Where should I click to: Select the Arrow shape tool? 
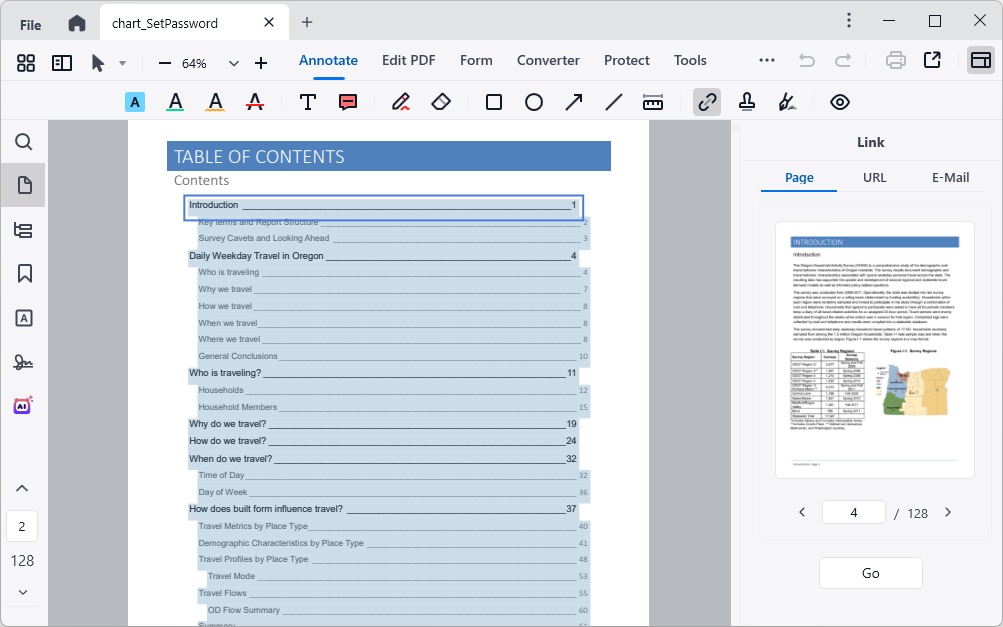click(573, 101)
